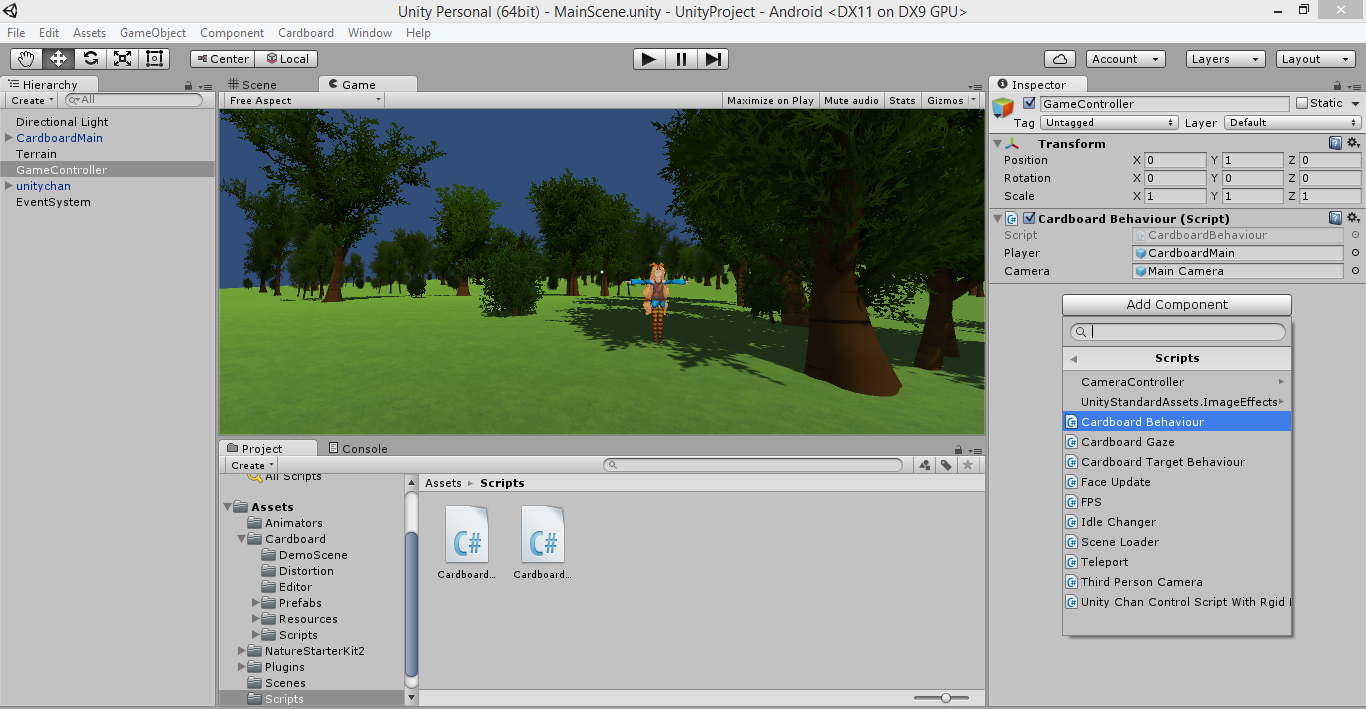Select the Rect transform tool
This screenshot has height=709, width=1366.
154,59
